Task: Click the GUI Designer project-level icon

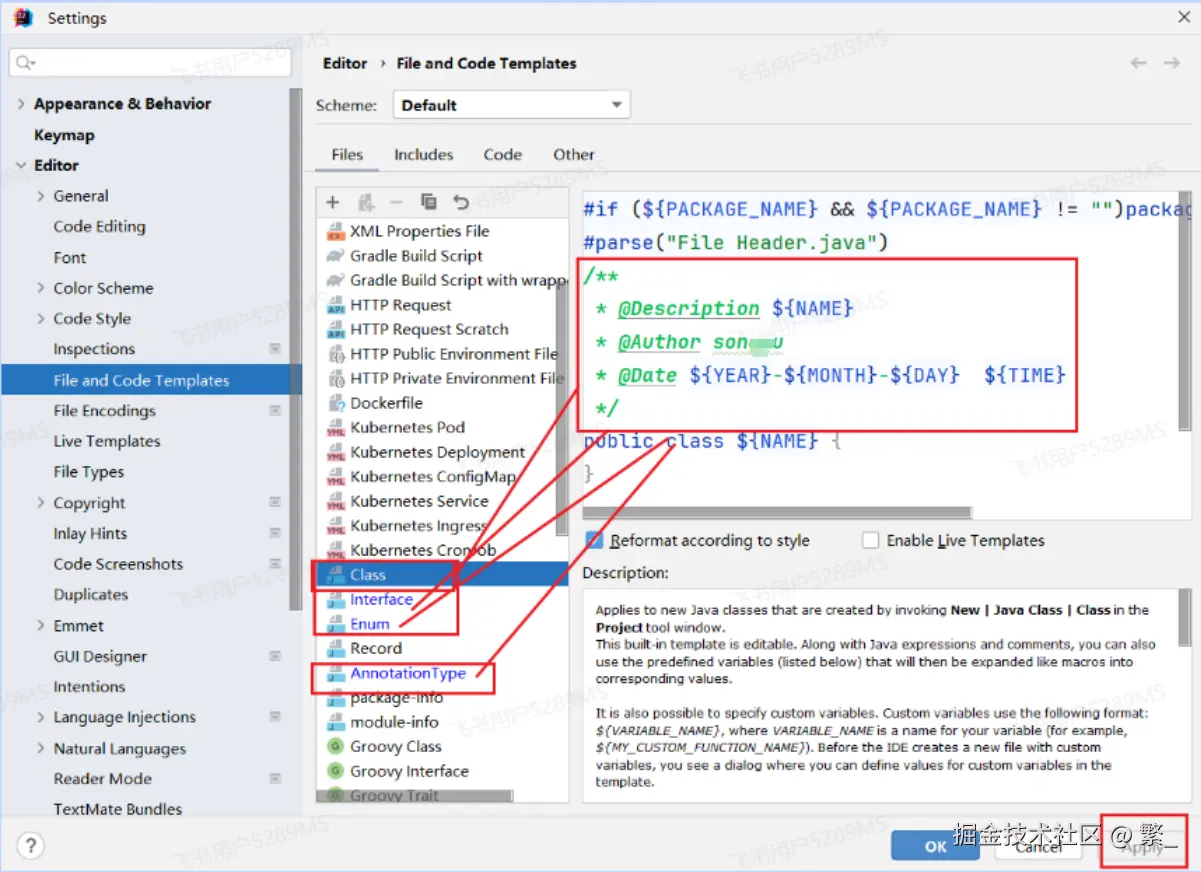Action: point(275,657)
